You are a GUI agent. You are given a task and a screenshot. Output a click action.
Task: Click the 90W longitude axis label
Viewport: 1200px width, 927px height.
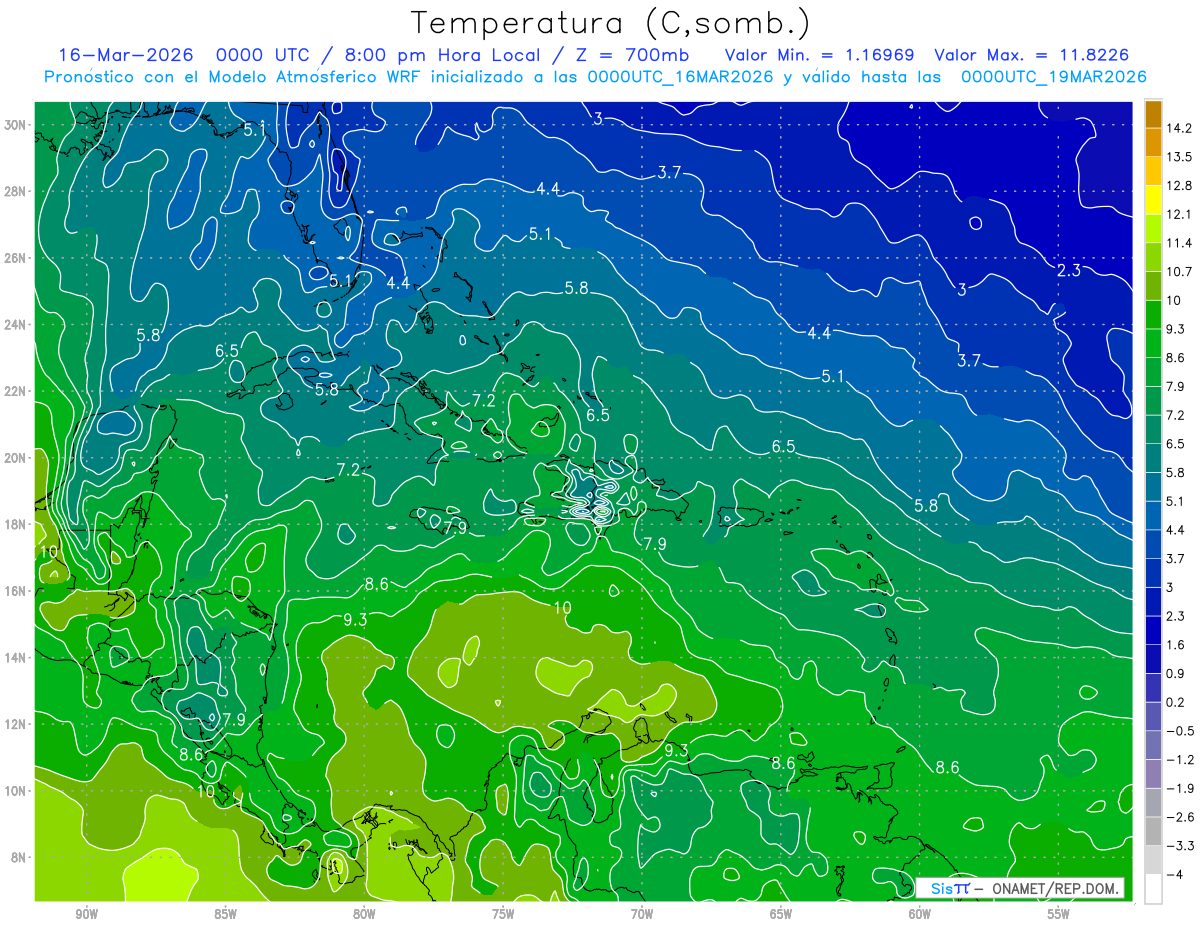tap(87, 914)
